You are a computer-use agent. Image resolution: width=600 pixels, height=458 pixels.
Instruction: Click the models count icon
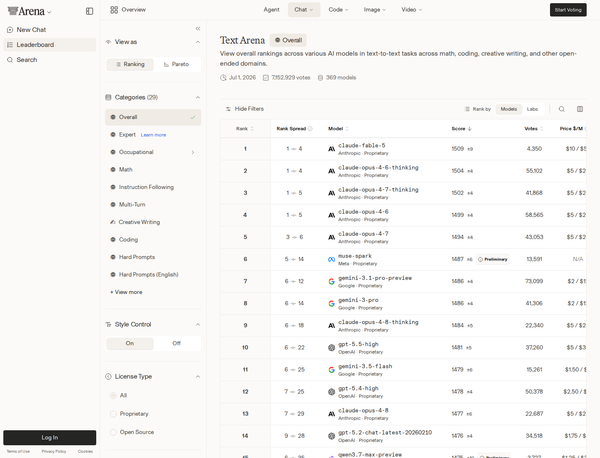pos(320,78)
